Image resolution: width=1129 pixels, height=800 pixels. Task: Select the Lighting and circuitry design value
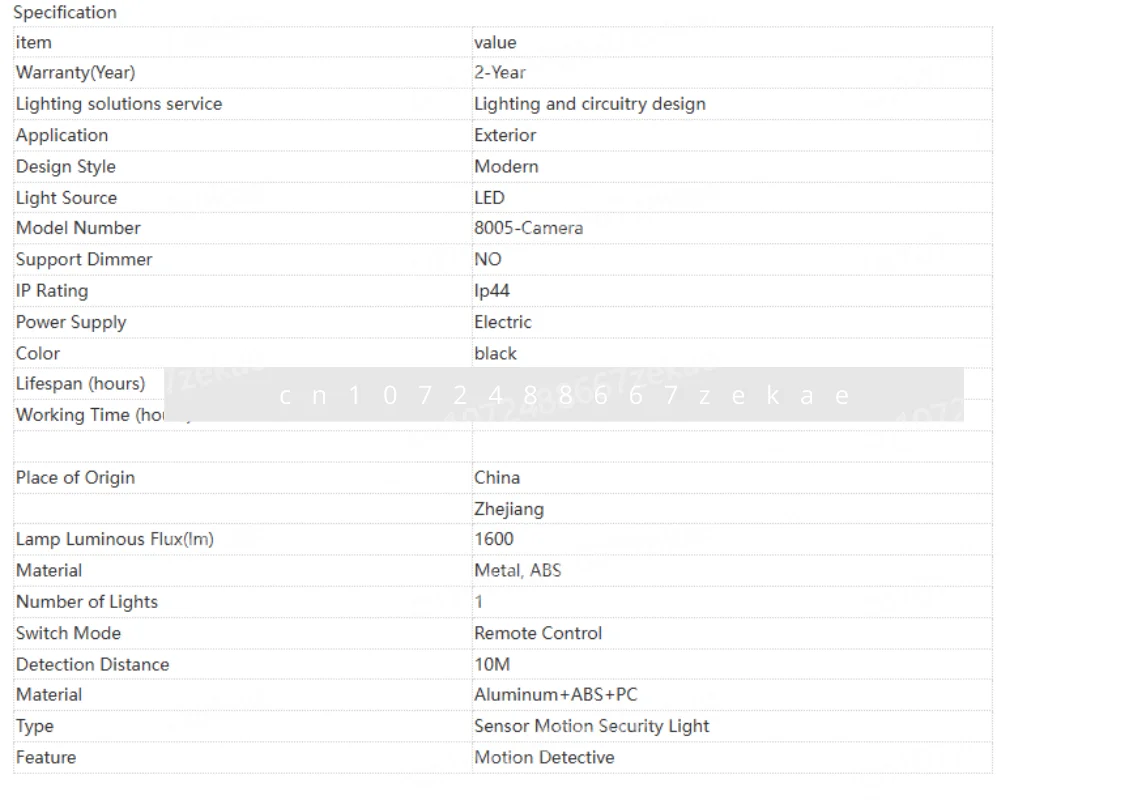(590, 104)
